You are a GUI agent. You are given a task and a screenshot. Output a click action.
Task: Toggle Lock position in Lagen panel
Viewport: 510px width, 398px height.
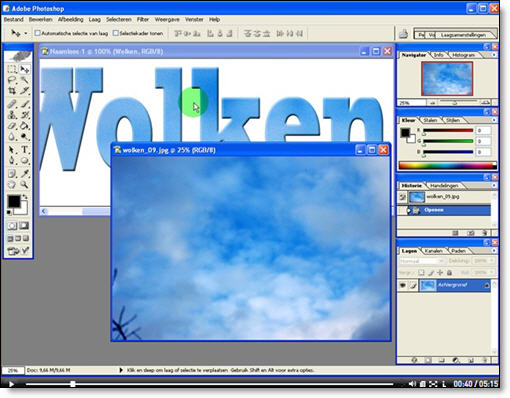tap(440, 273)
